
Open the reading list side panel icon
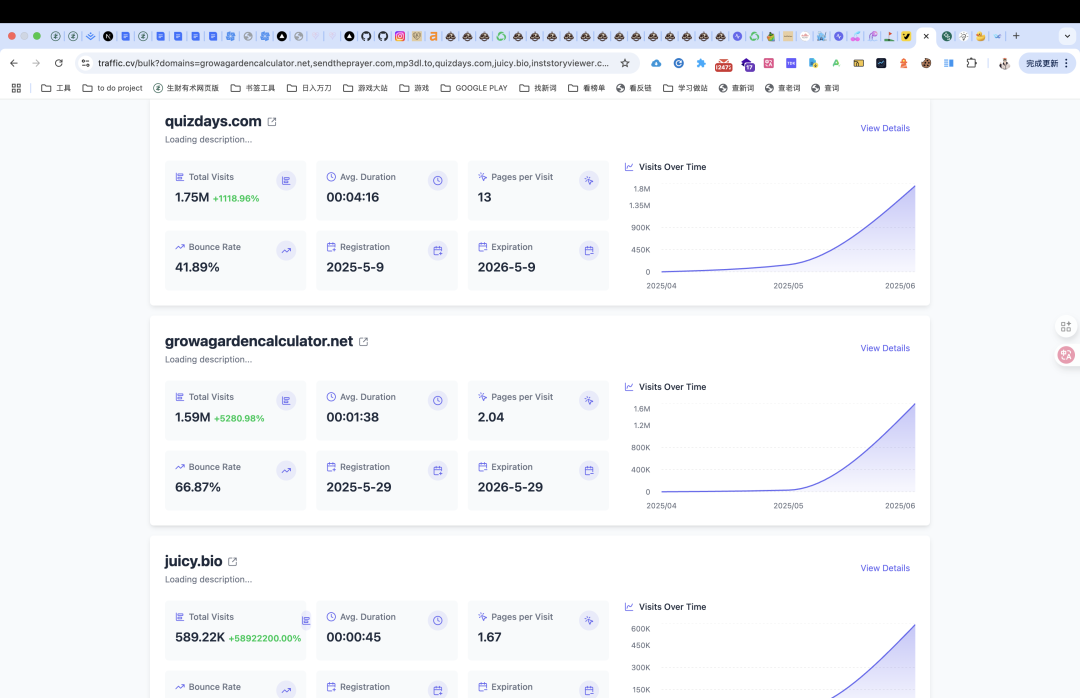(948, 63)
